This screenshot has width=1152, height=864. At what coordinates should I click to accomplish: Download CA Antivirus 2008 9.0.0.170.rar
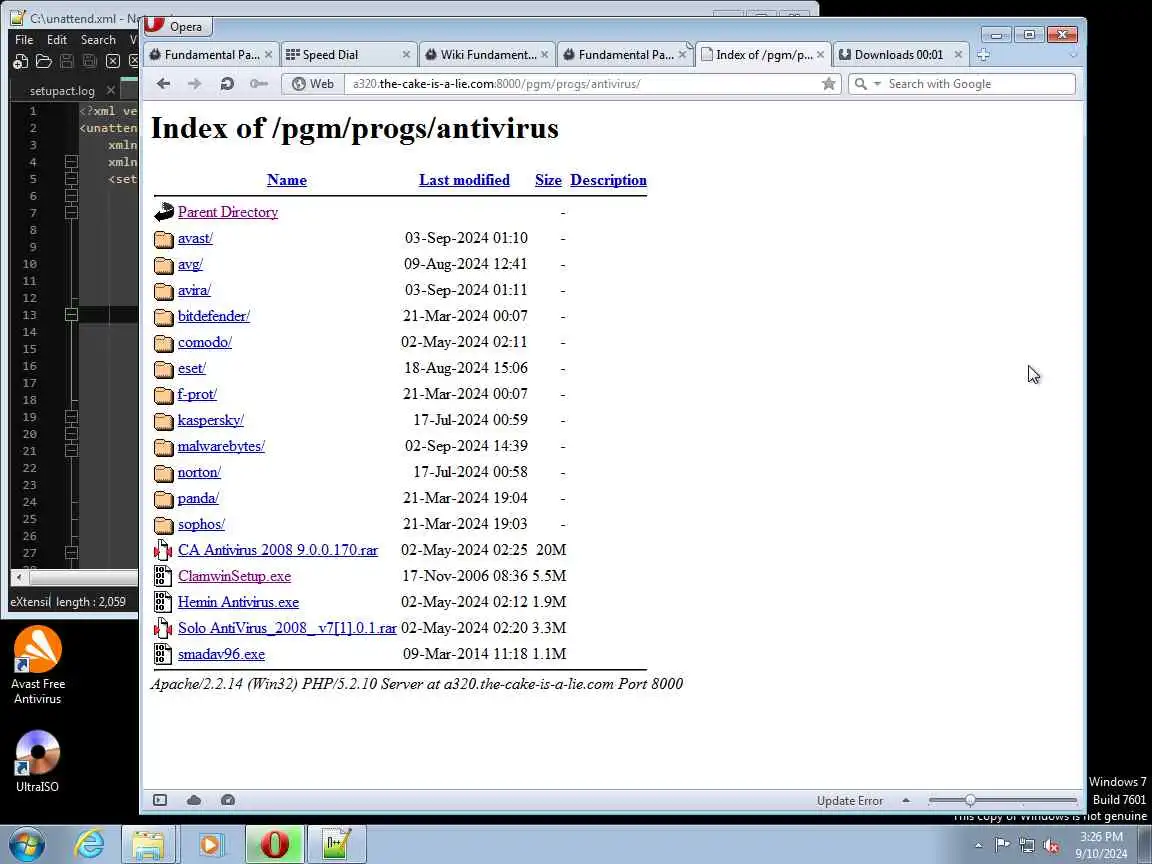[x=278, y=550]
